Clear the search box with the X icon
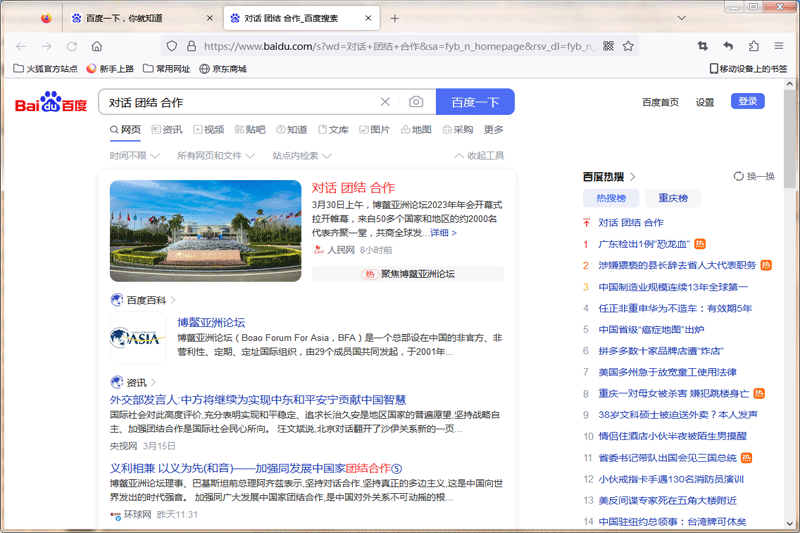The width and height of the screenshot is (800, 533). [x=385, y=102]
